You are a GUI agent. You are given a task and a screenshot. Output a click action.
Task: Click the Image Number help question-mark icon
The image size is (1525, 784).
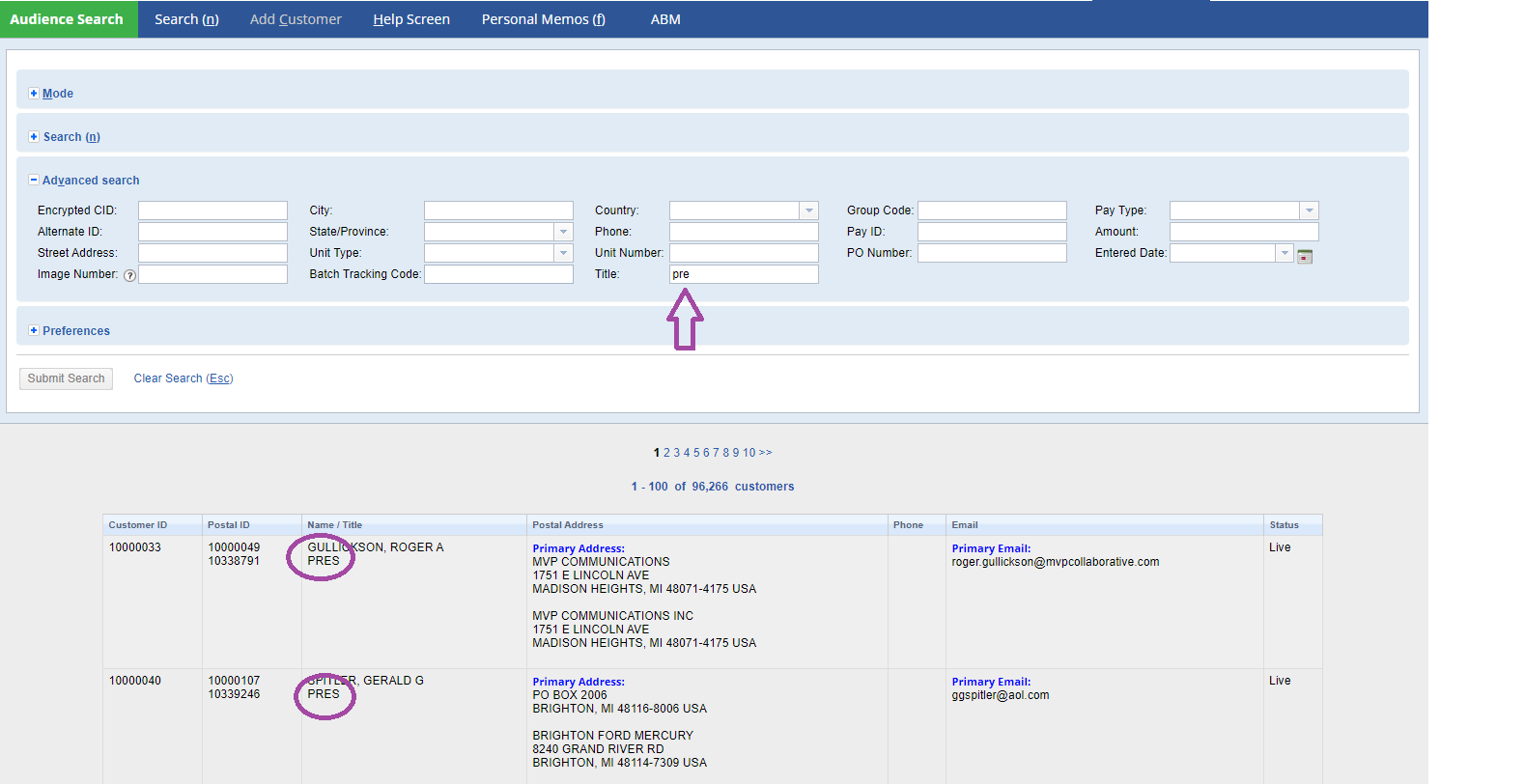coord(130,275)
